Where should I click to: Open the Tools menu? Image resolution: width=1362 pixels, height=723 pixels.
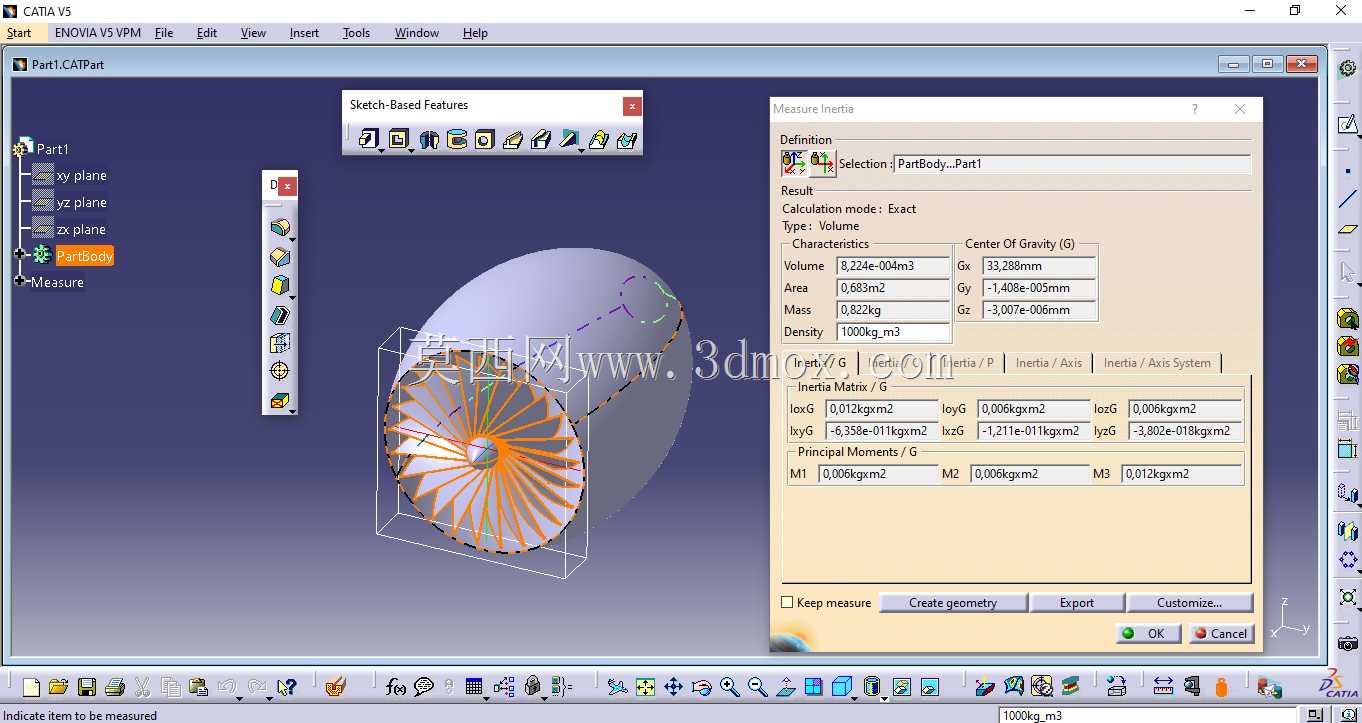356,33
